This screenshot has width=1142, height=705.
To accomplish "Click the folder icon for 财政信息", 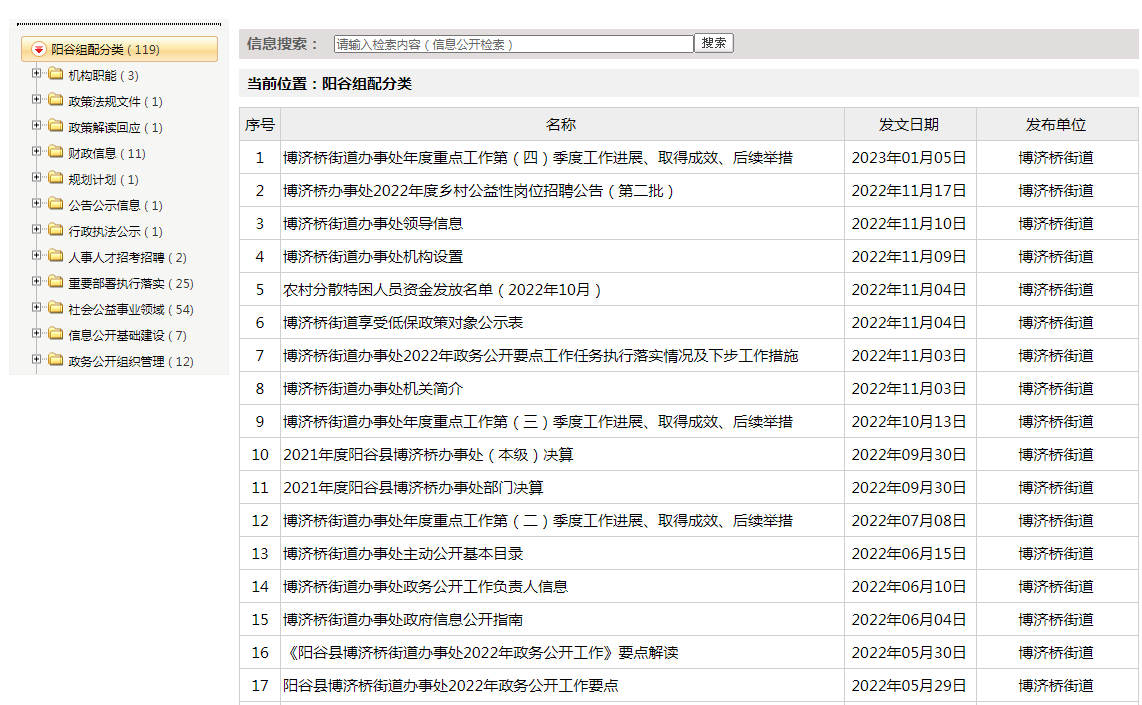I will (55, 151).
